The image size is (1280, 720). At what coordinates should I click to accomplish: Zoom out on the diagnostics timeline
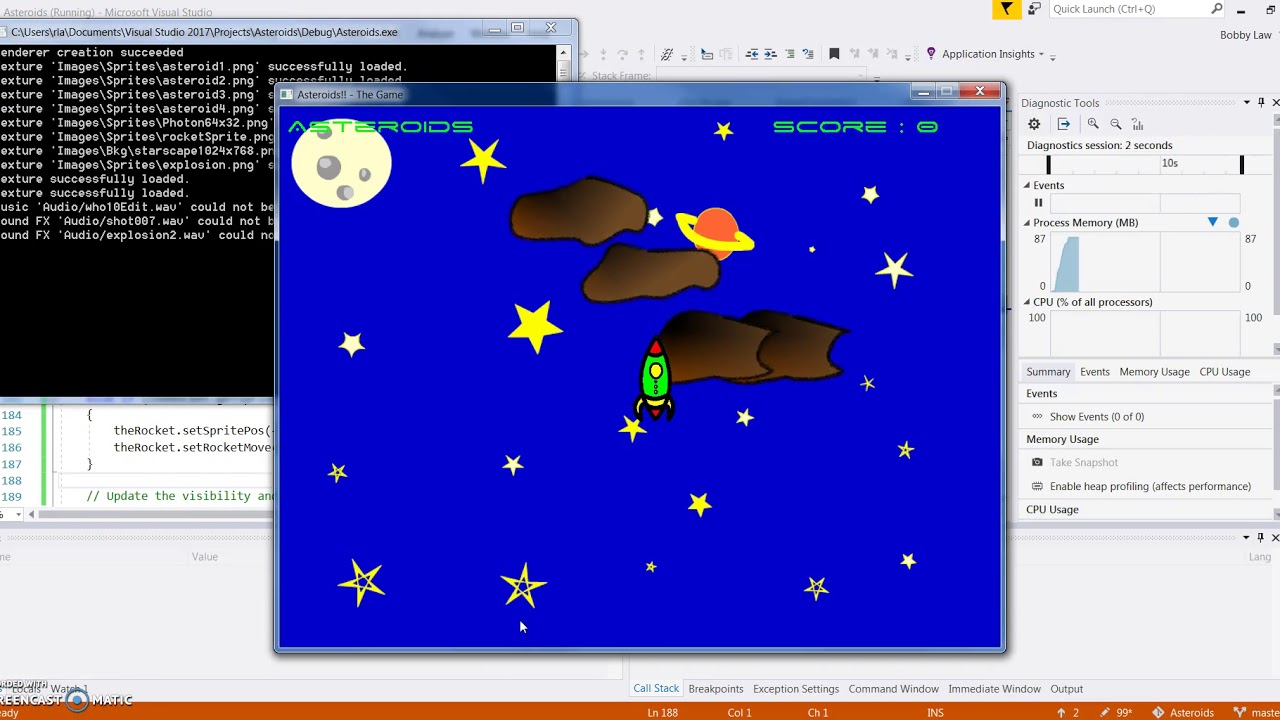(1116, 124)
